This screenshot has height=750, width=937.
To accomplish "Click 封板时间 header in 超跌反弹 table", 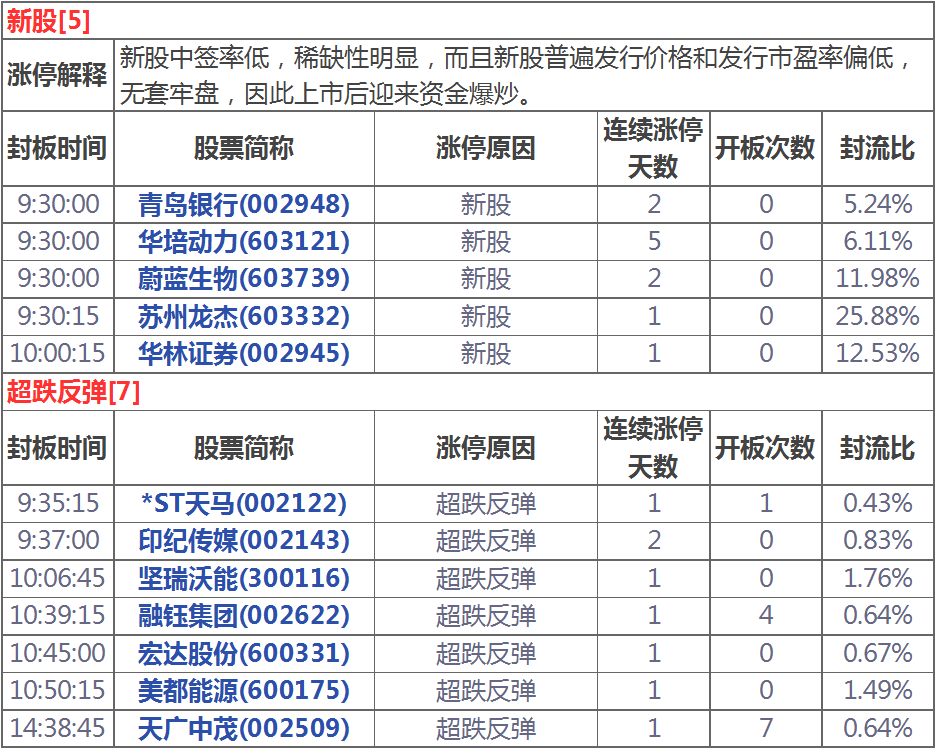I will [57, 448].
